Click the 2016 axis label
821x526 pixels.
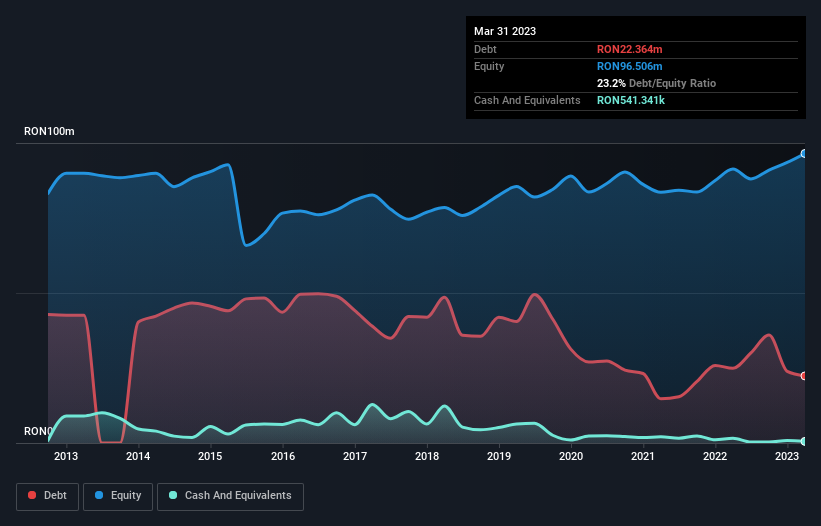283,456
